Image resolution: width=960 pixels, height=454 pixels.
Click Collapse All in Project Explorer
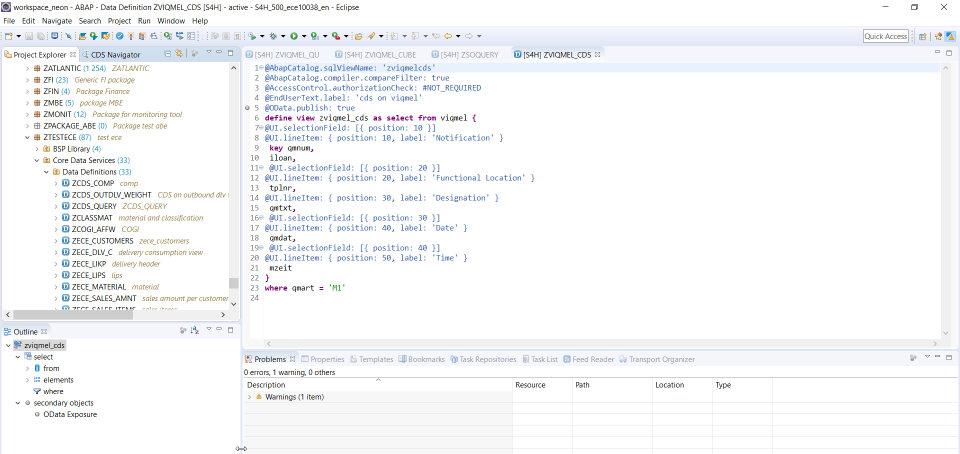pos(168,54)
